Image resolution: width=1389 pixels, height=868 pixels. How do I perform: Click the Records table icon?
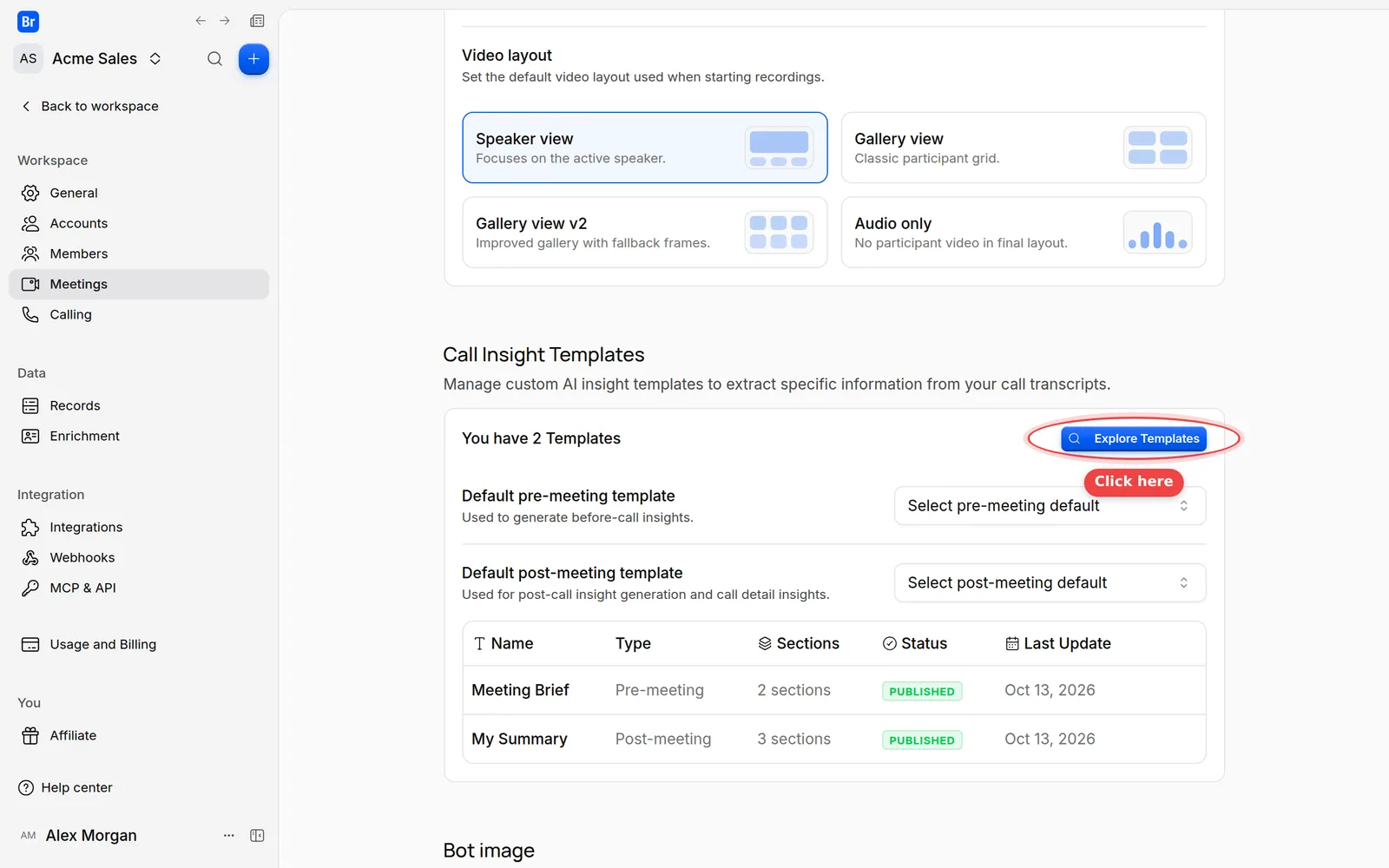[30, 405]
